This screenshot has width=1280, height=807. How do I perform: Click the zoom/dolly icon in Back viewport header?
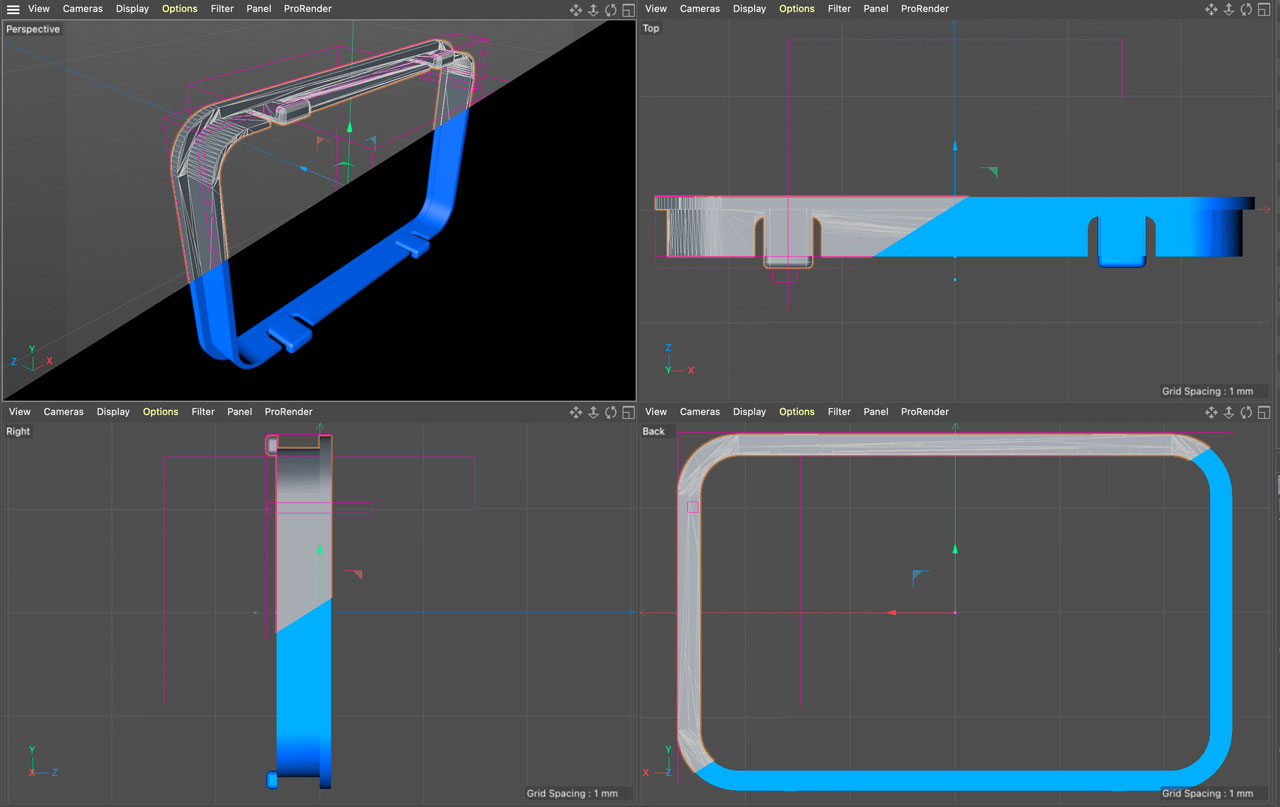1229,412
